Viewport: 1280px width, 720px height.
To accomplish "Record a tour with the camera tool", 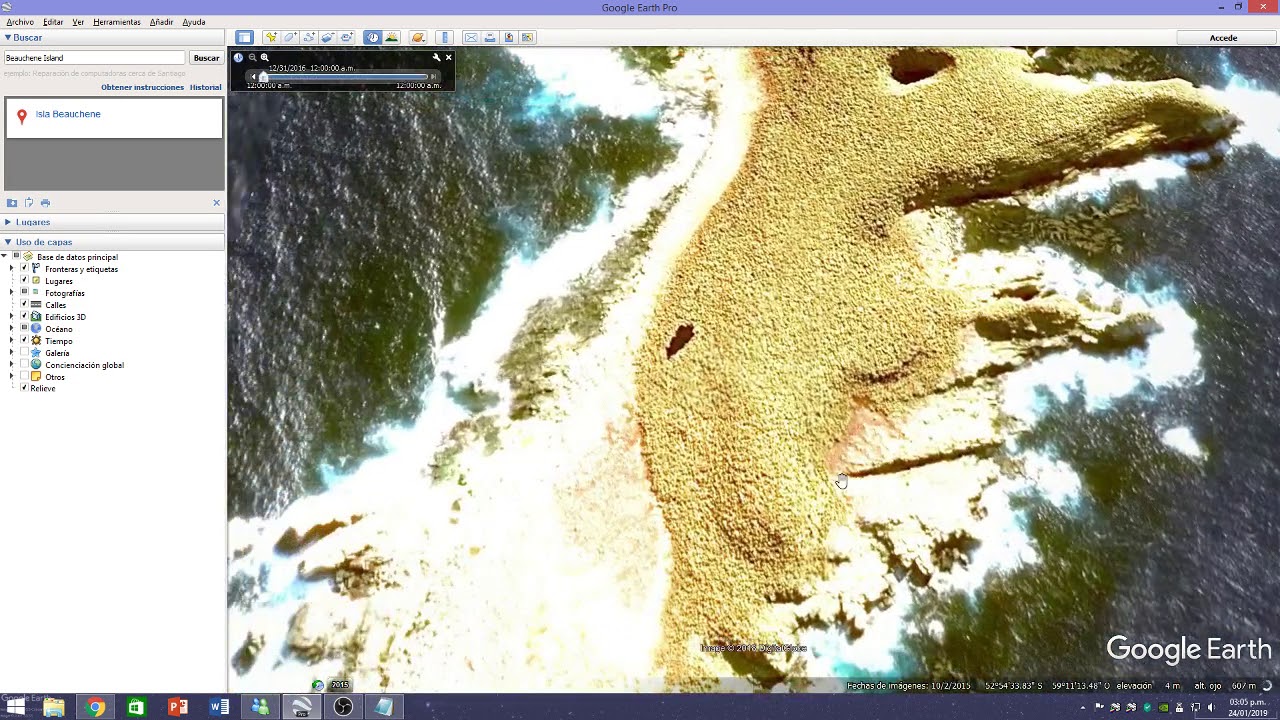I will point(347,37).
